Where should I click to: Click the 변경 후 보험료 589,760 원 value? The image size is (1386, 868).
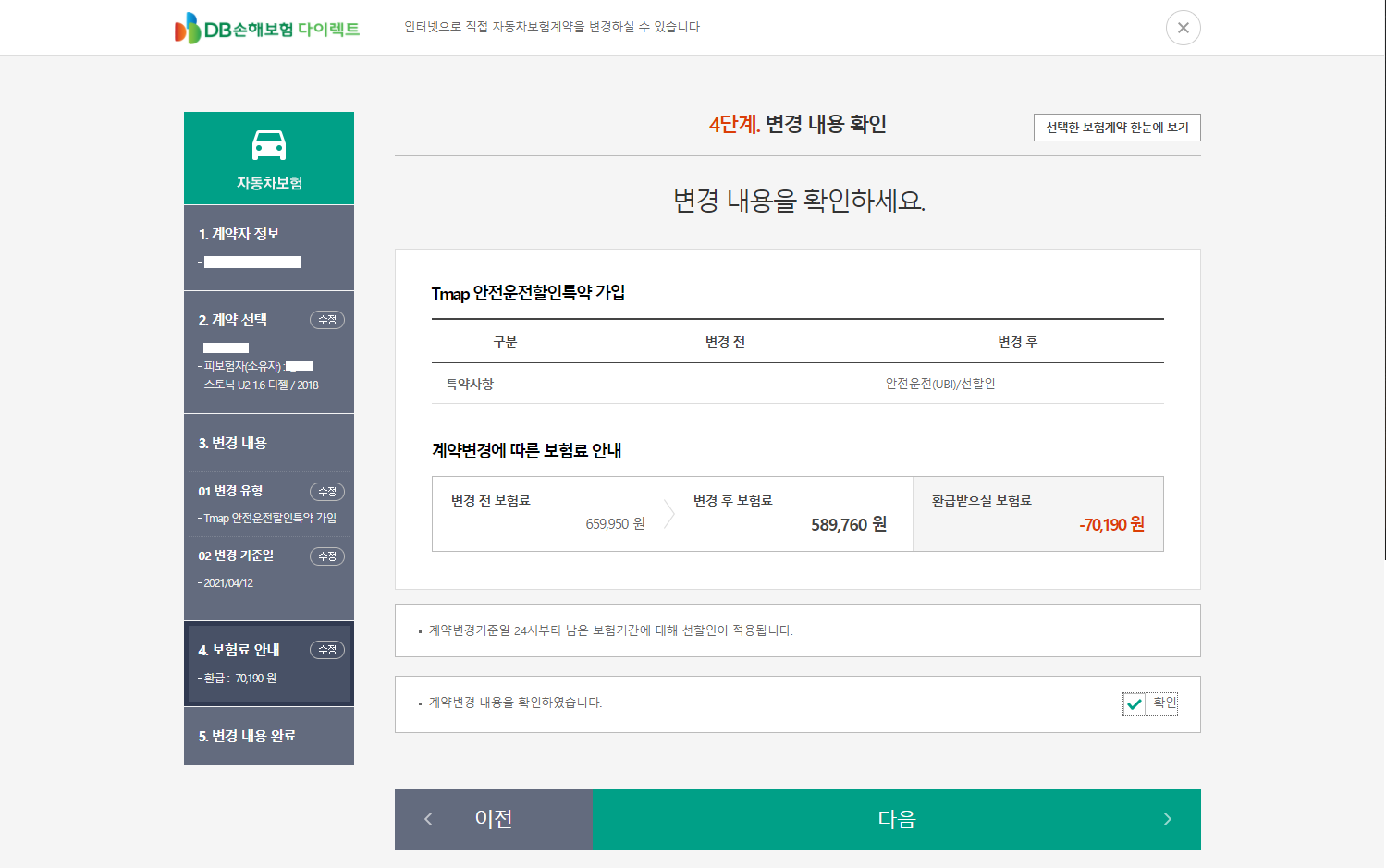[x=849, y=525]
